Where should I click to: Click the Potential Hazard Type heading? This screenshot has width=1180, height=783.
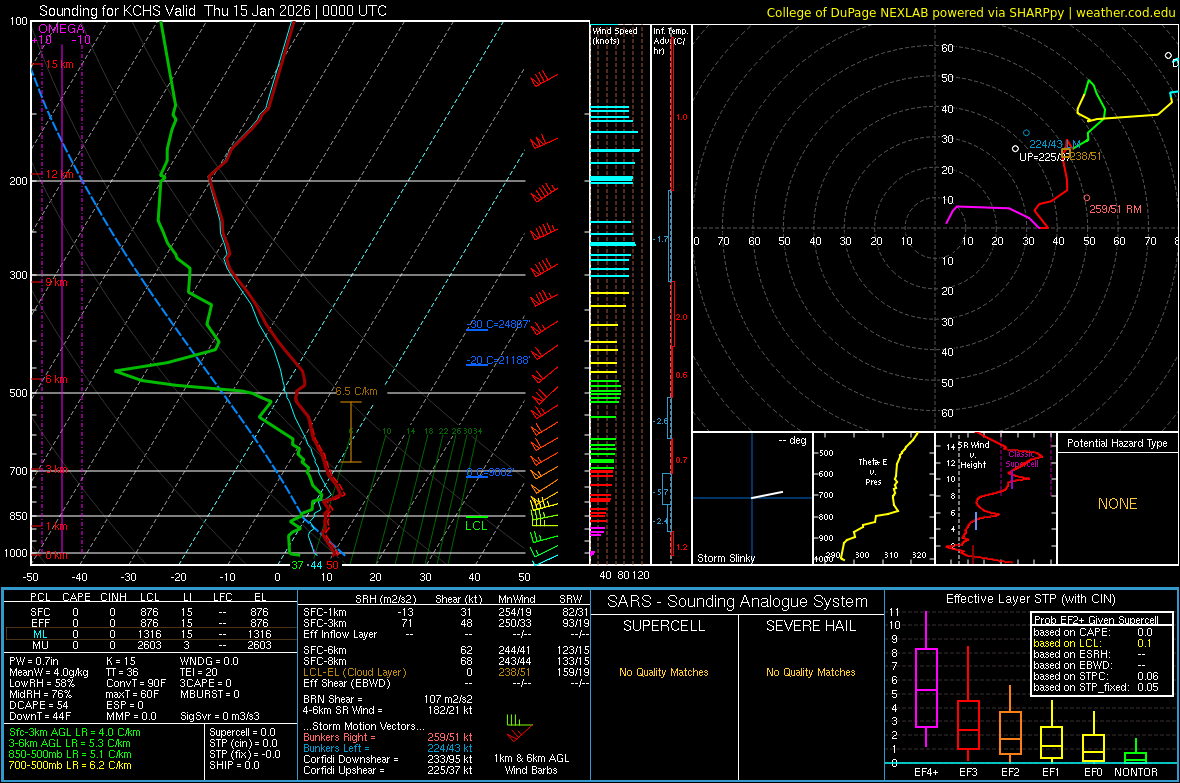pyautogui.click(x=1117, y=443)
